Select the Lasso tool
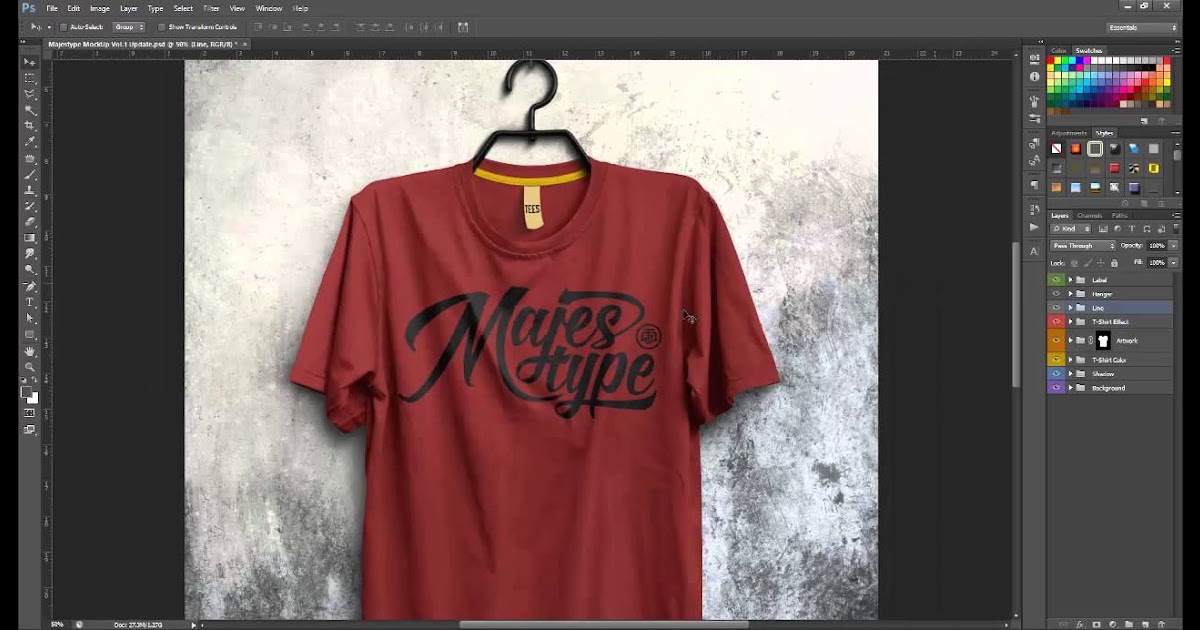 (30, 94)
